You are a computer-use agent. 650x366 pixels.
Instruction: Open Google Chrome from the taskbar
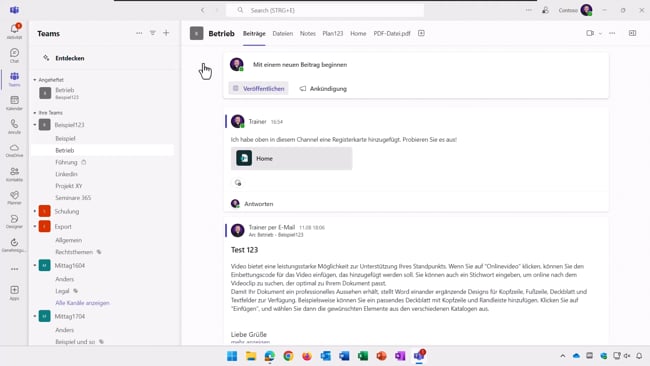click(288, 356)
